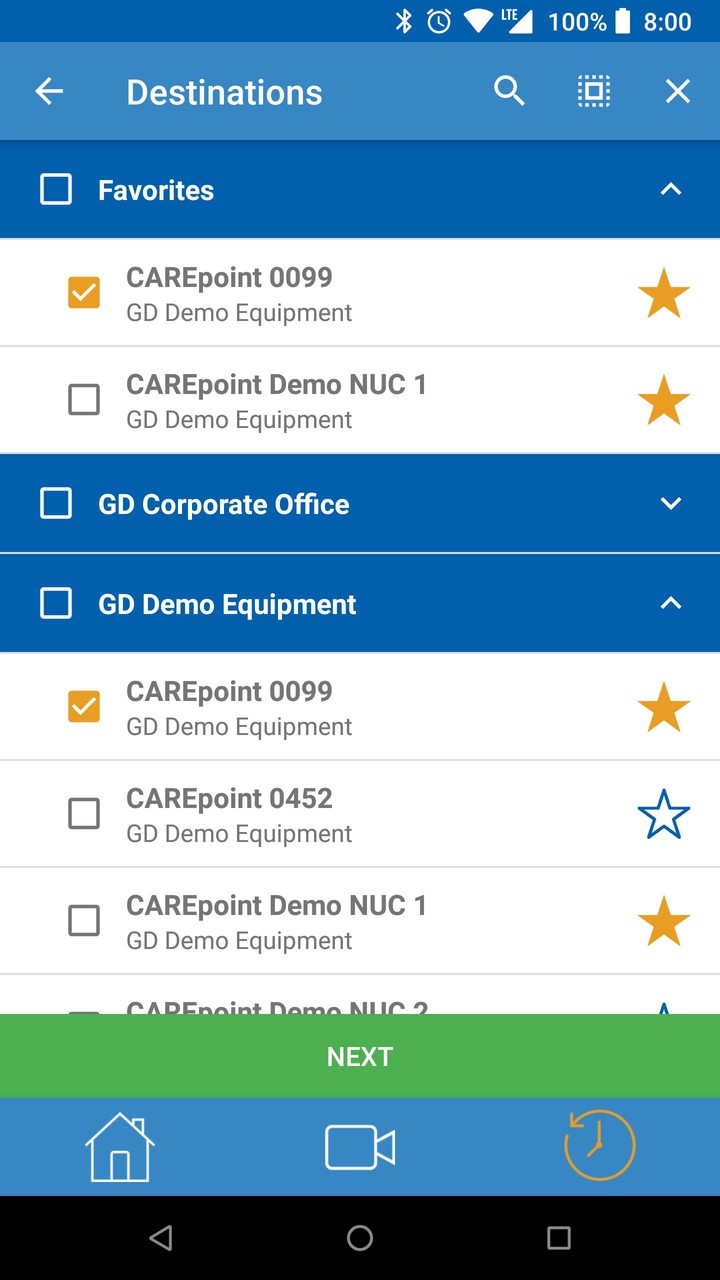Favorite CAREpoint 0452 with outlined star

coord(664,814)
